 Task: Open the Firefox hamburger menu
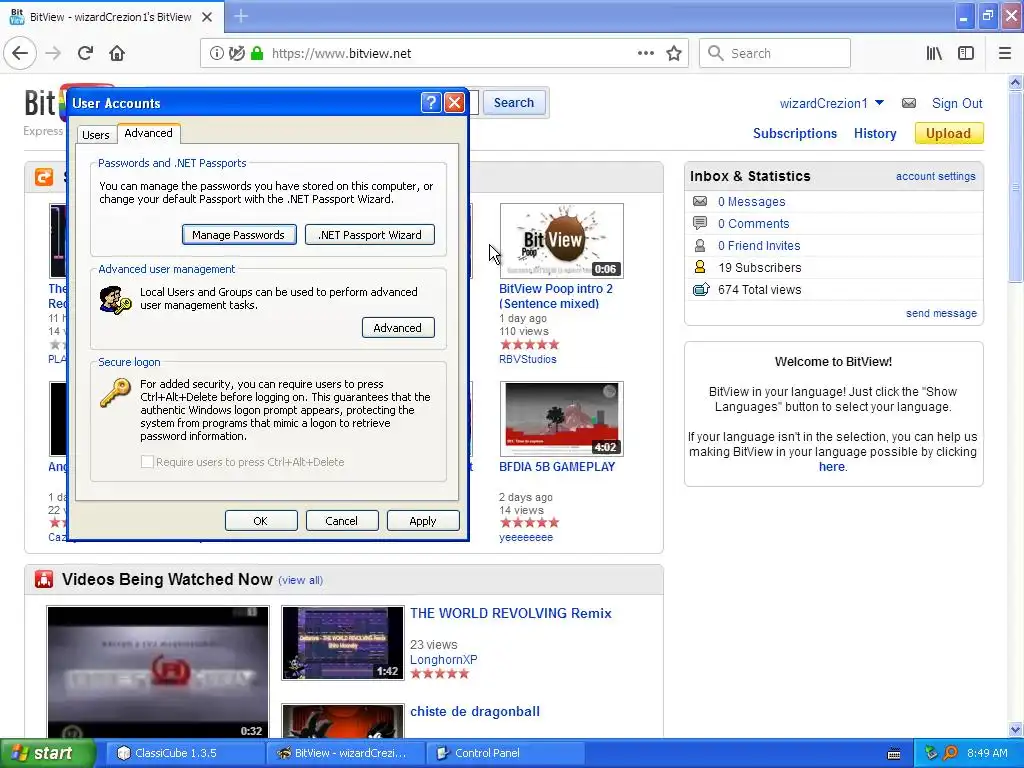(1005, 53)
